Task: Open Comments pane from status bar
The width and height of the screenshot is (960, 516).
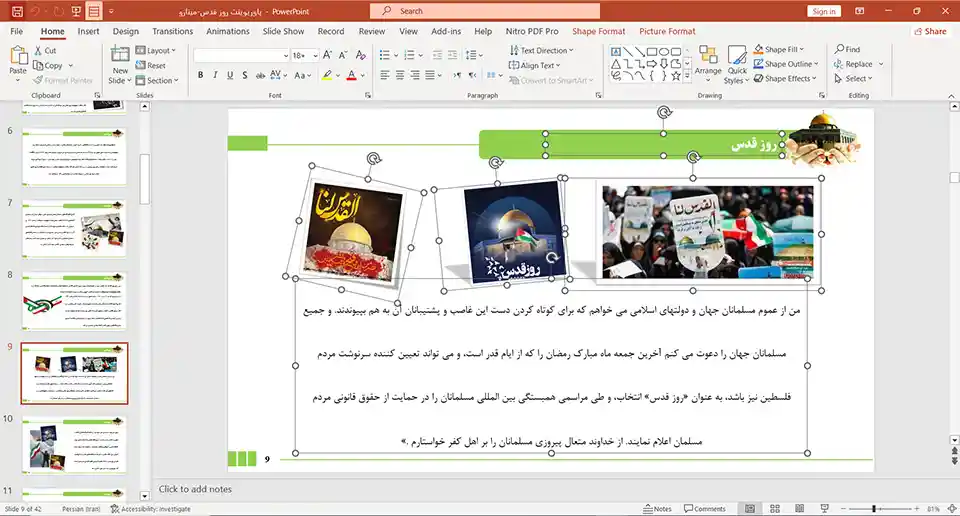Action: tap(705, 509)
